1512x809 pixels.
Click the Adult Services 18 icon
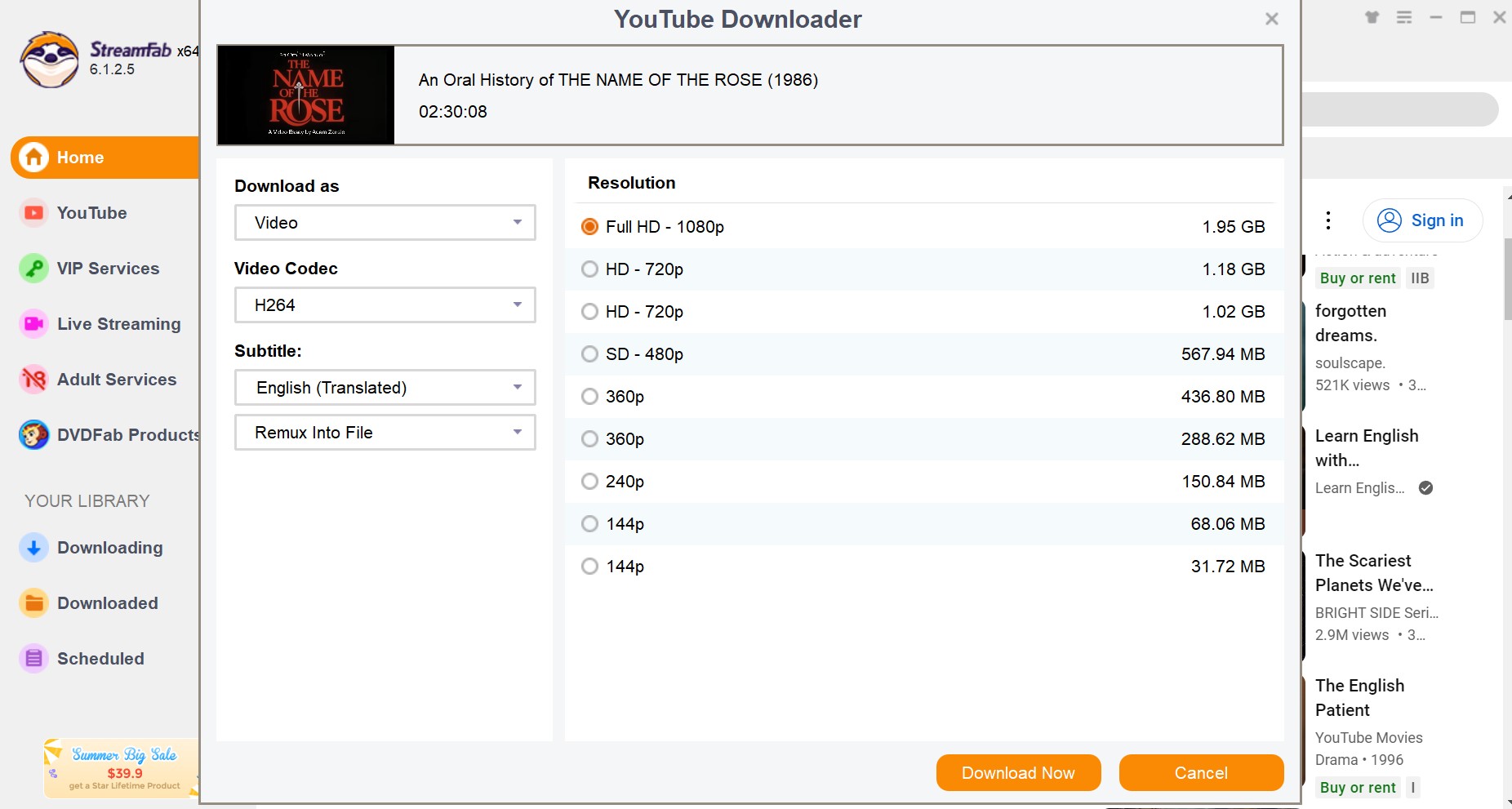[x=33, y=380]
